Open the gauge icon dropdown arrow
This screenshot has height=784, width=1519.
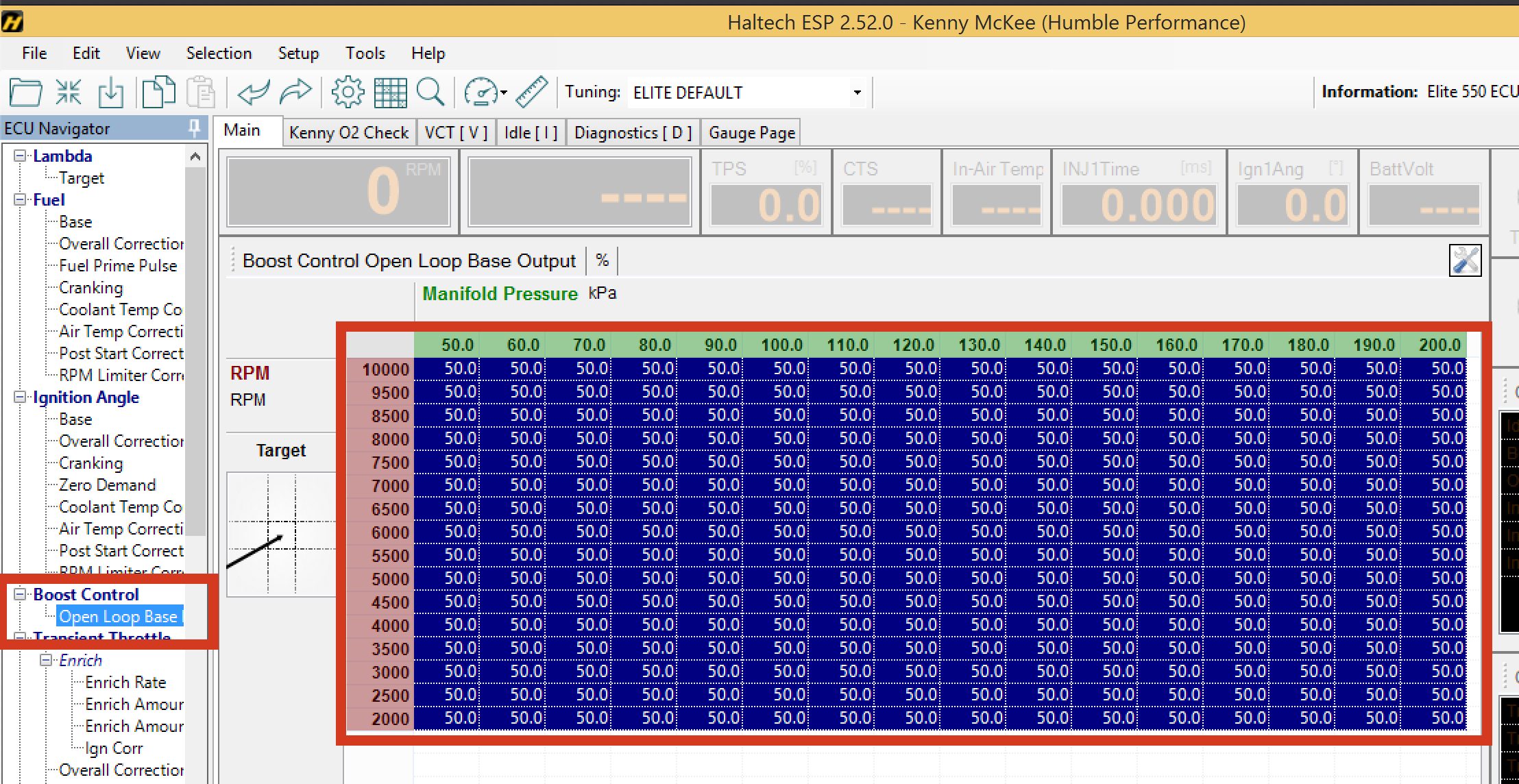504,93
